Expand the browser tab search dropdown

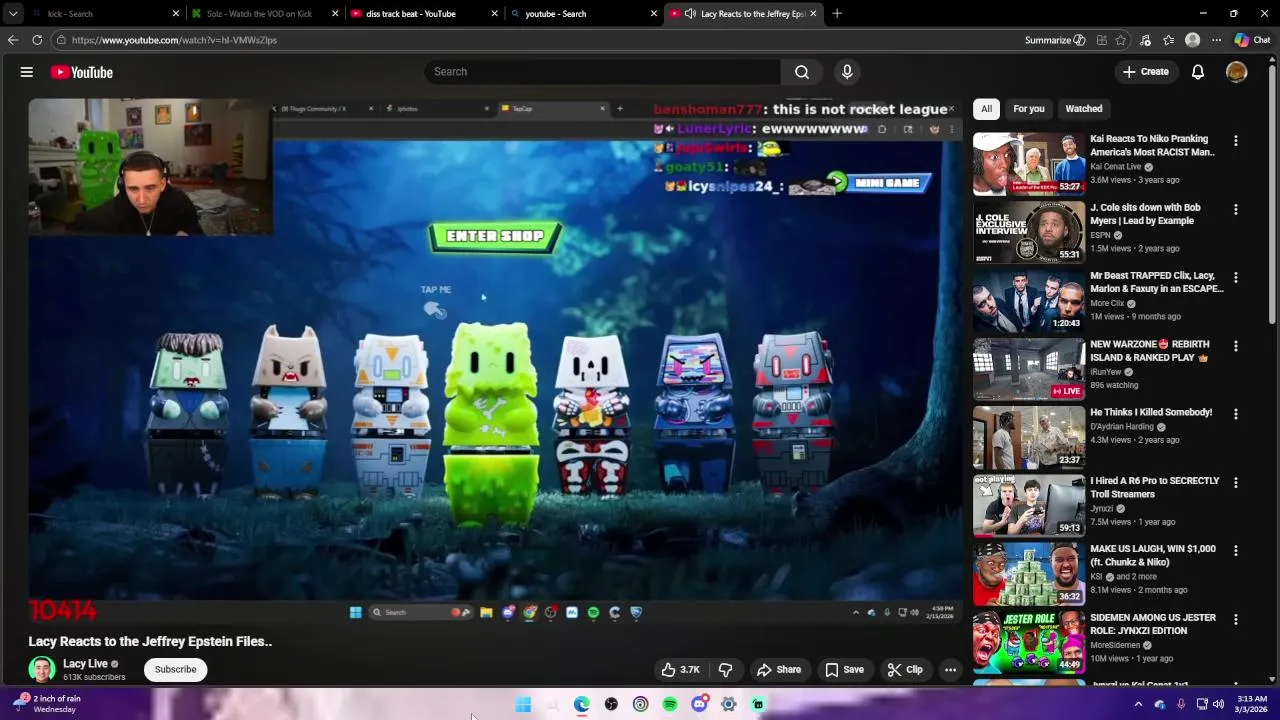[x=13, y=14]
